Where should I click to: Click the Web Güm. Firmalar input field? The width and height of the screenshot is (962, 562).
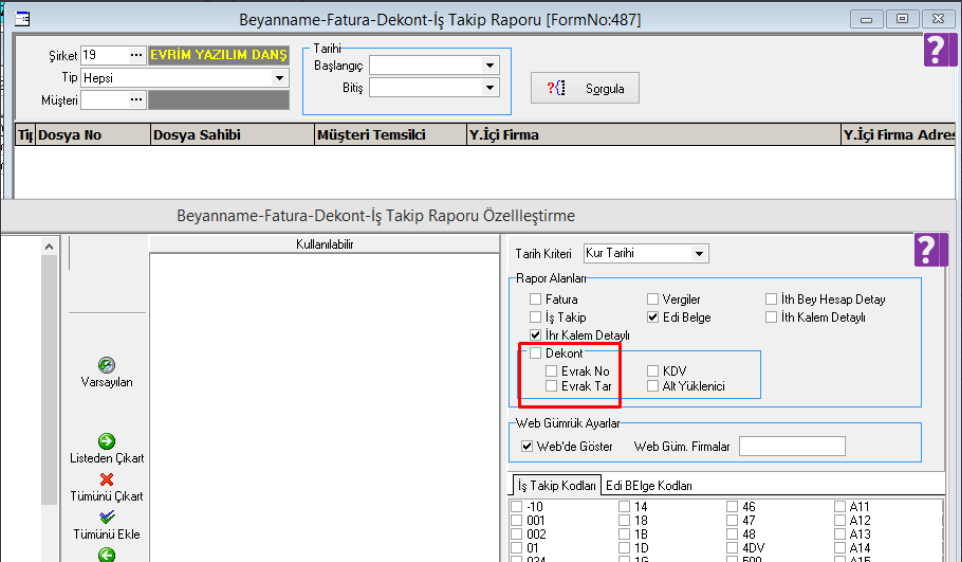(792, 446)
